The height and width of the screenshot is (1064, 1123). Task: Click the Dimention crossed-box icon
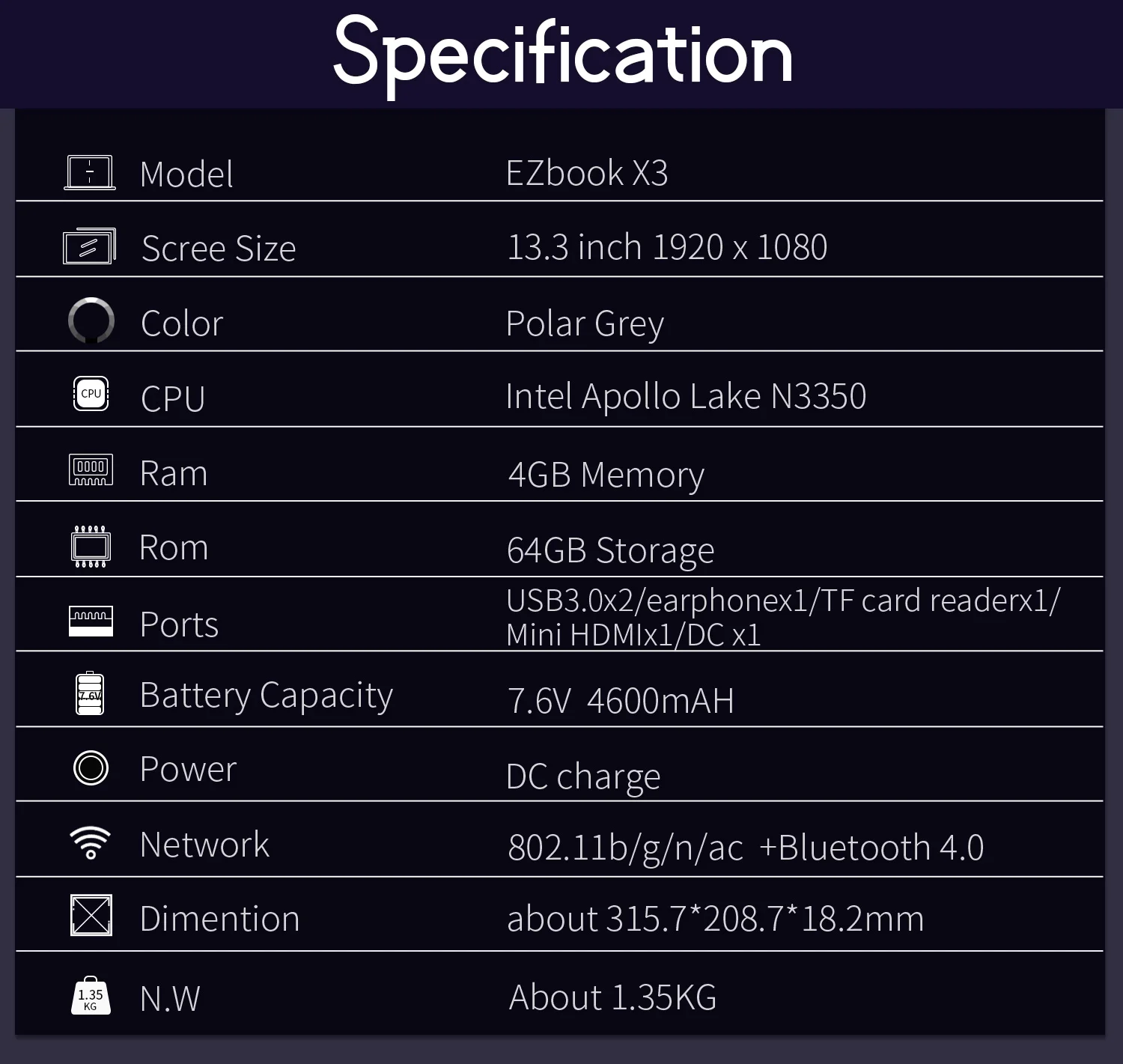[91, 915]
